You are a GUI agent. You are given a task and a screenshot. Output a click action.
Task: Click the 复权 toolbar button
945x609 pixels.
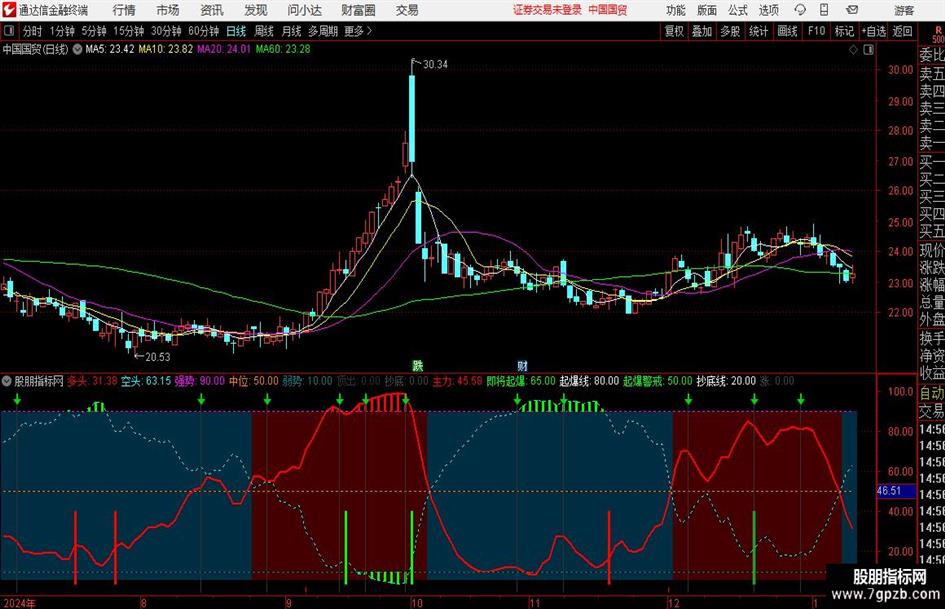[674, 31]
